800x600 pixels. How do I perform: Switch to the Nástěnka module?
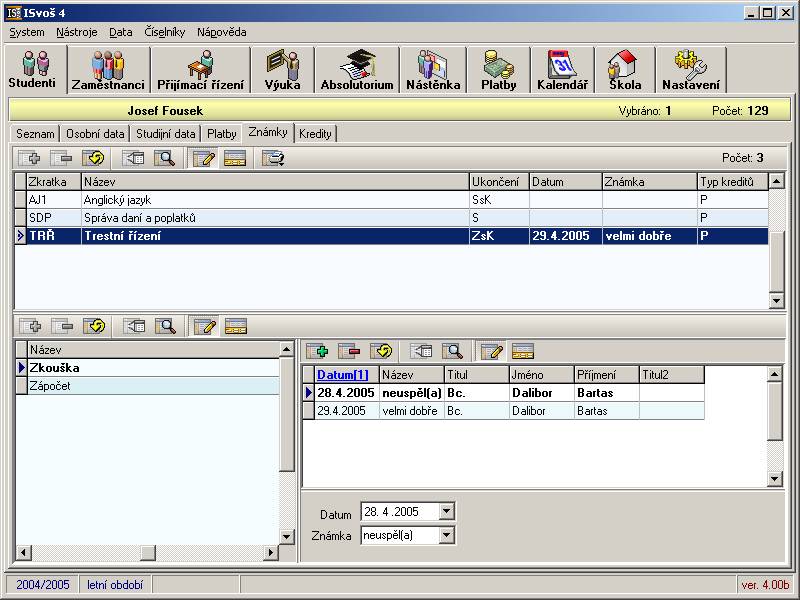(433, 71)
